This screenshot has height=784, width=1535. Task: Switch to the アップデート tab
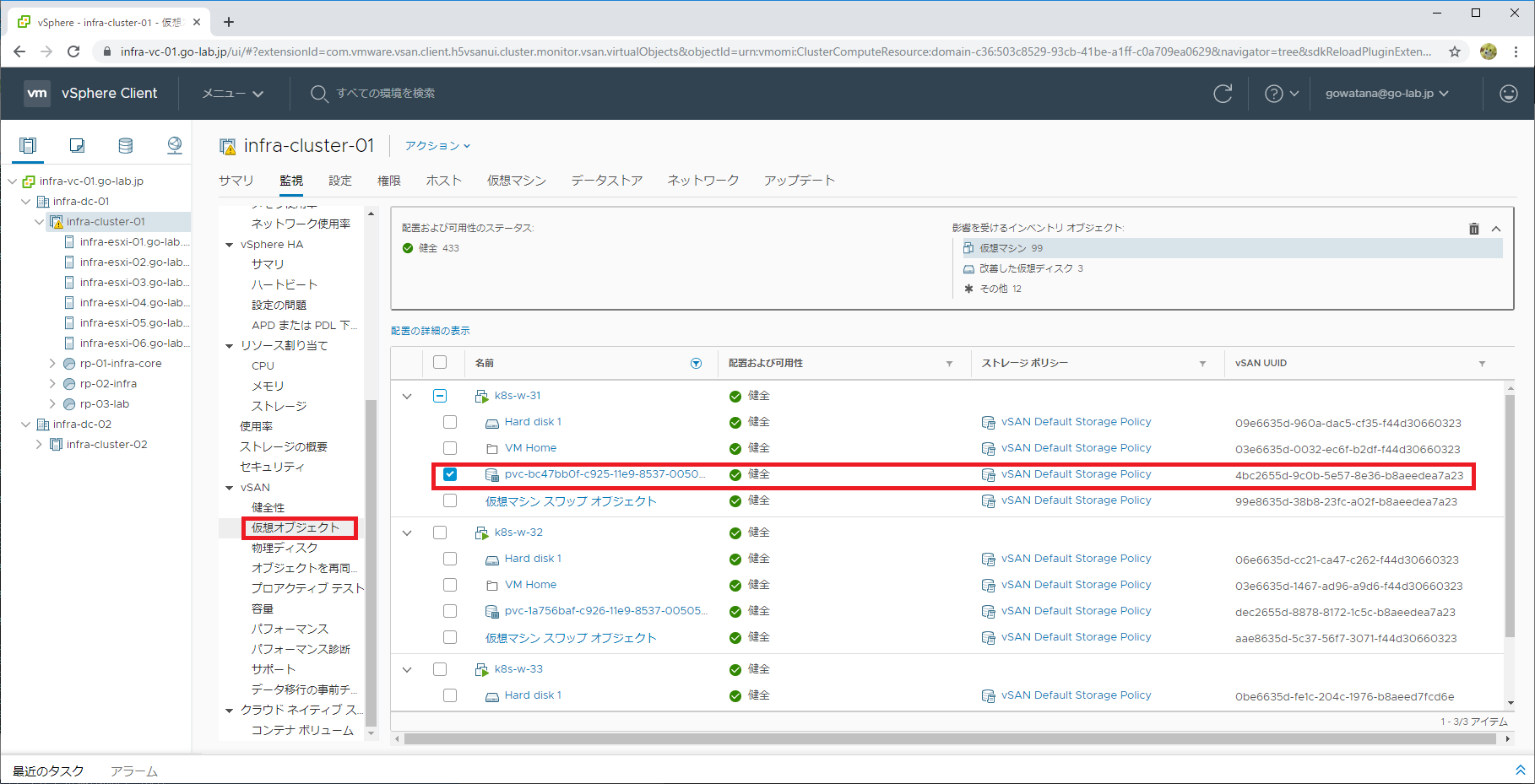800,181
